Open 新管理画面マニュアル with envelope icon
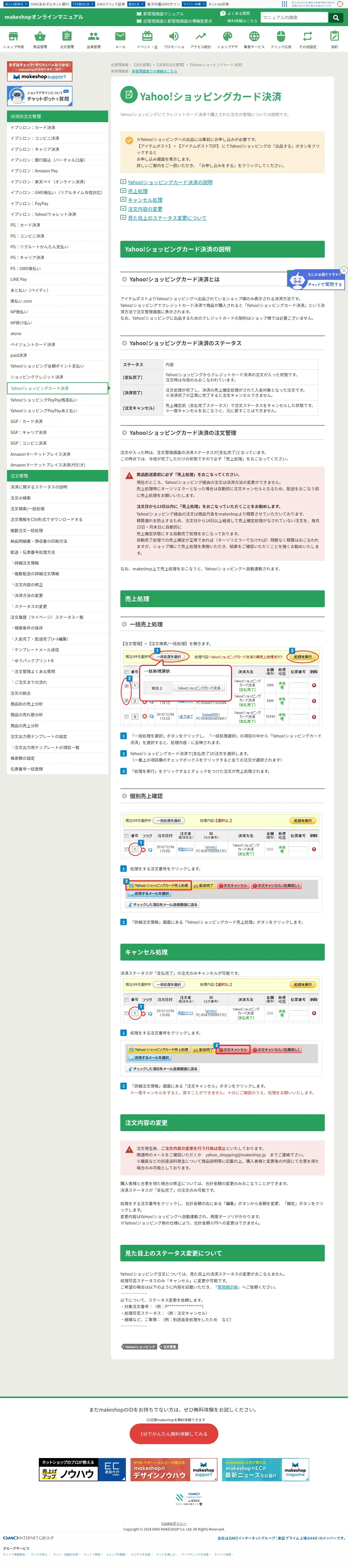The image size is (348, 1568). tap(160, 13)
